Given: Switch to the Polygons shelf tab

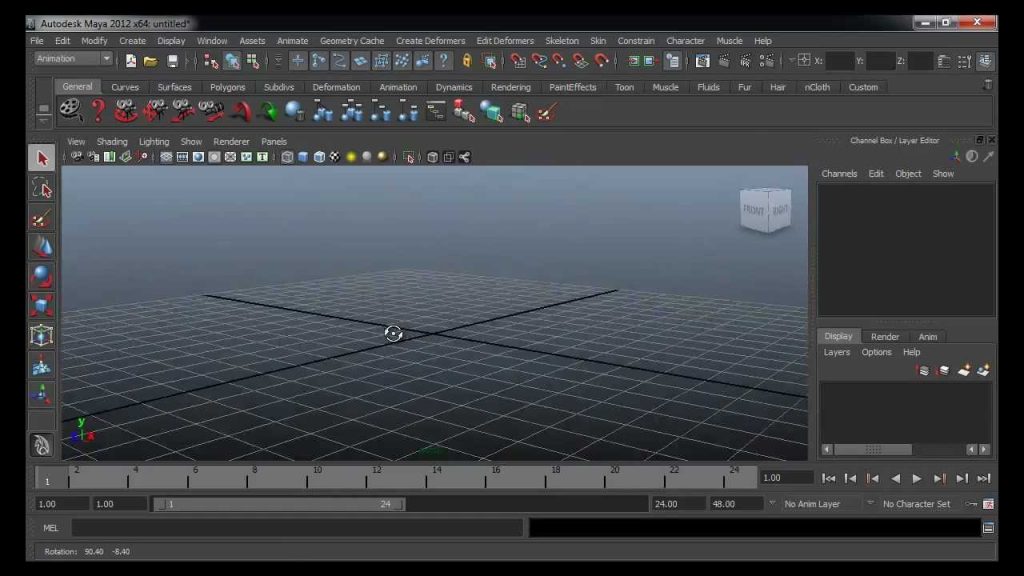Looking at the screenshot, I should tap(227, 87).
